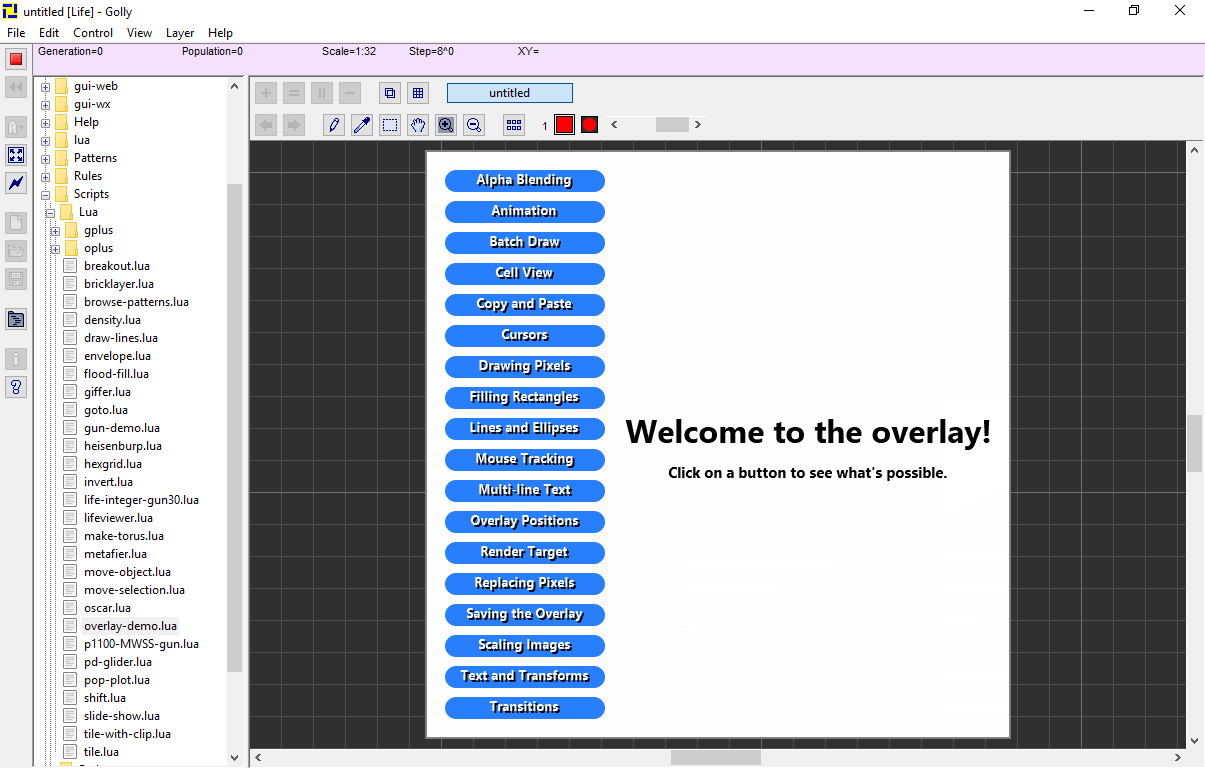Click the Alpha Blending demo button
Image resolution: width=1205 pixels, height=768 pixels.
[525, 181]
